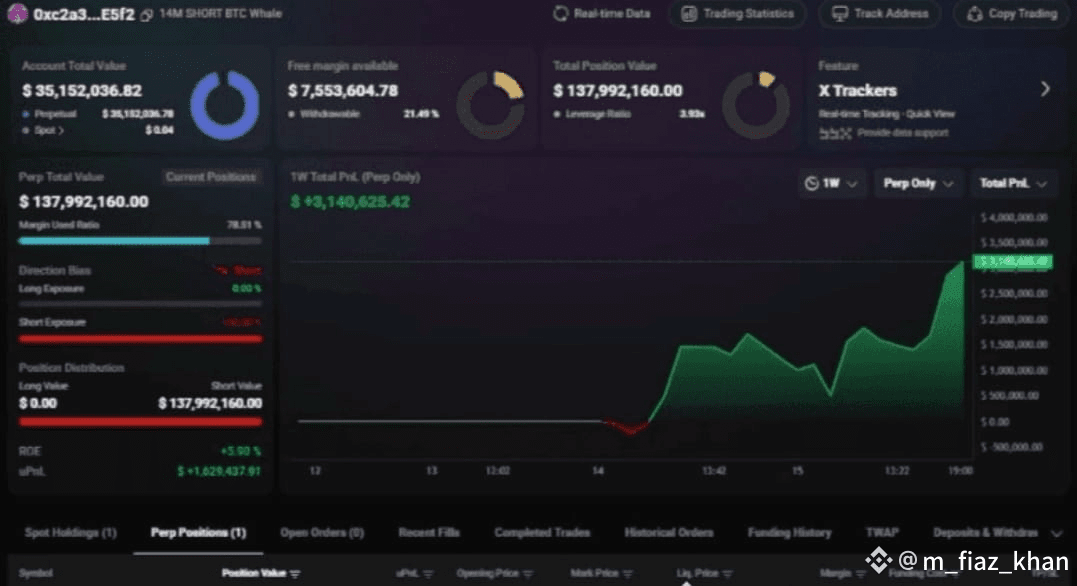Image resolution: width=1077 pixels, height=586 pixels.
Task: Click the green price label on the chart axis
Action: pos(1012,262)
